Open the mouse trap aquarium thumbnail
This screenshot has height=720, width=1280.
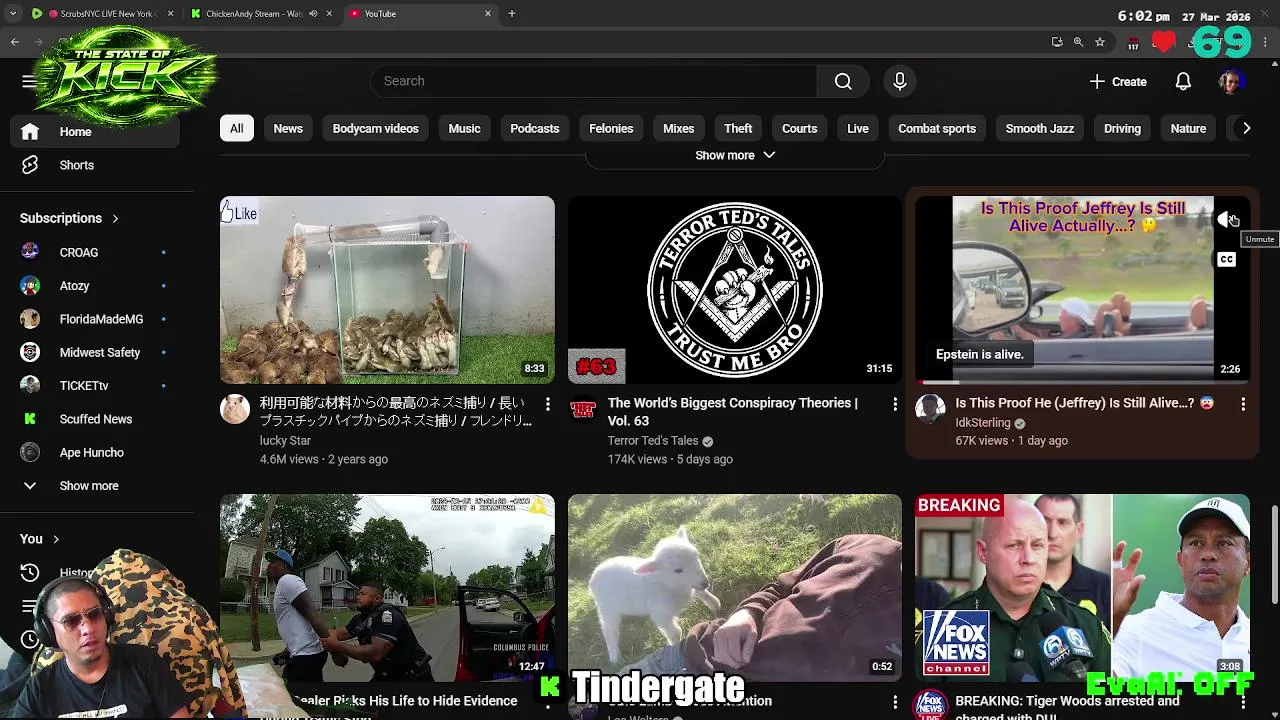pyautogui.click(x=387, y=290)
